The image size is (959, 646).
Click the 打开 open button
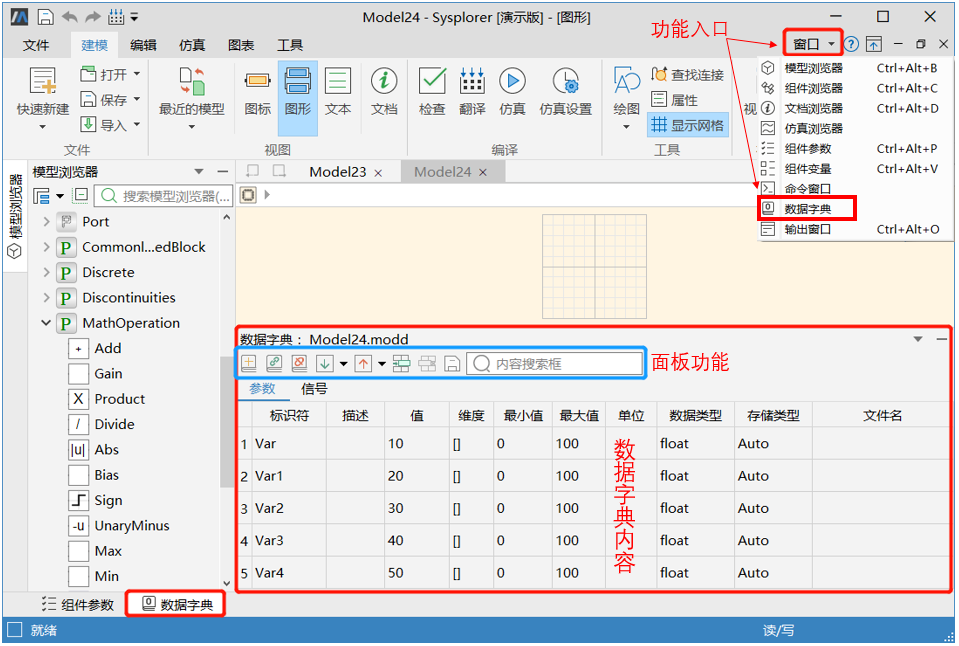(x=105, y=75)
